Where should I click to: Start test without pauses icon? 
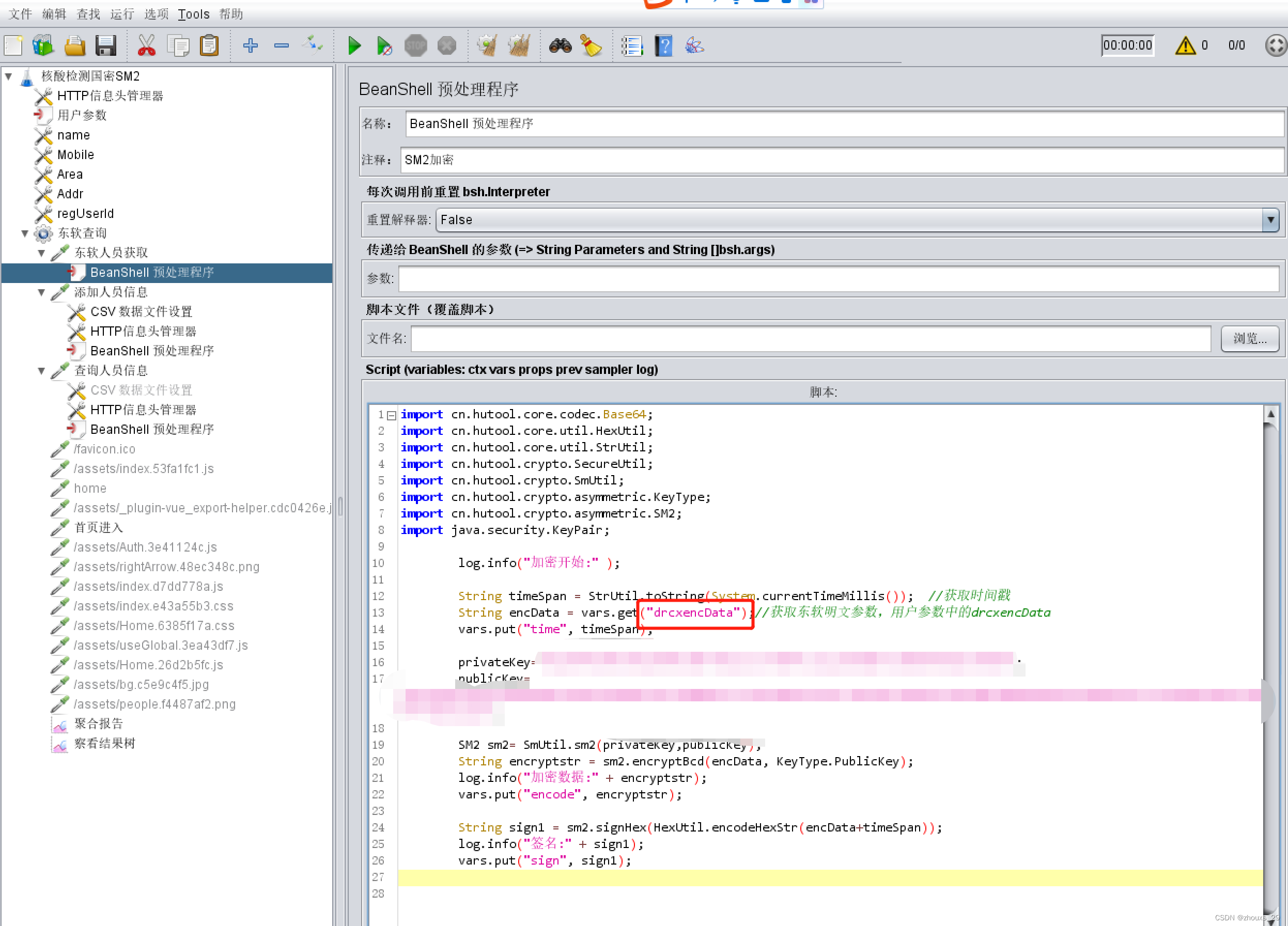(x=384, y=45)
